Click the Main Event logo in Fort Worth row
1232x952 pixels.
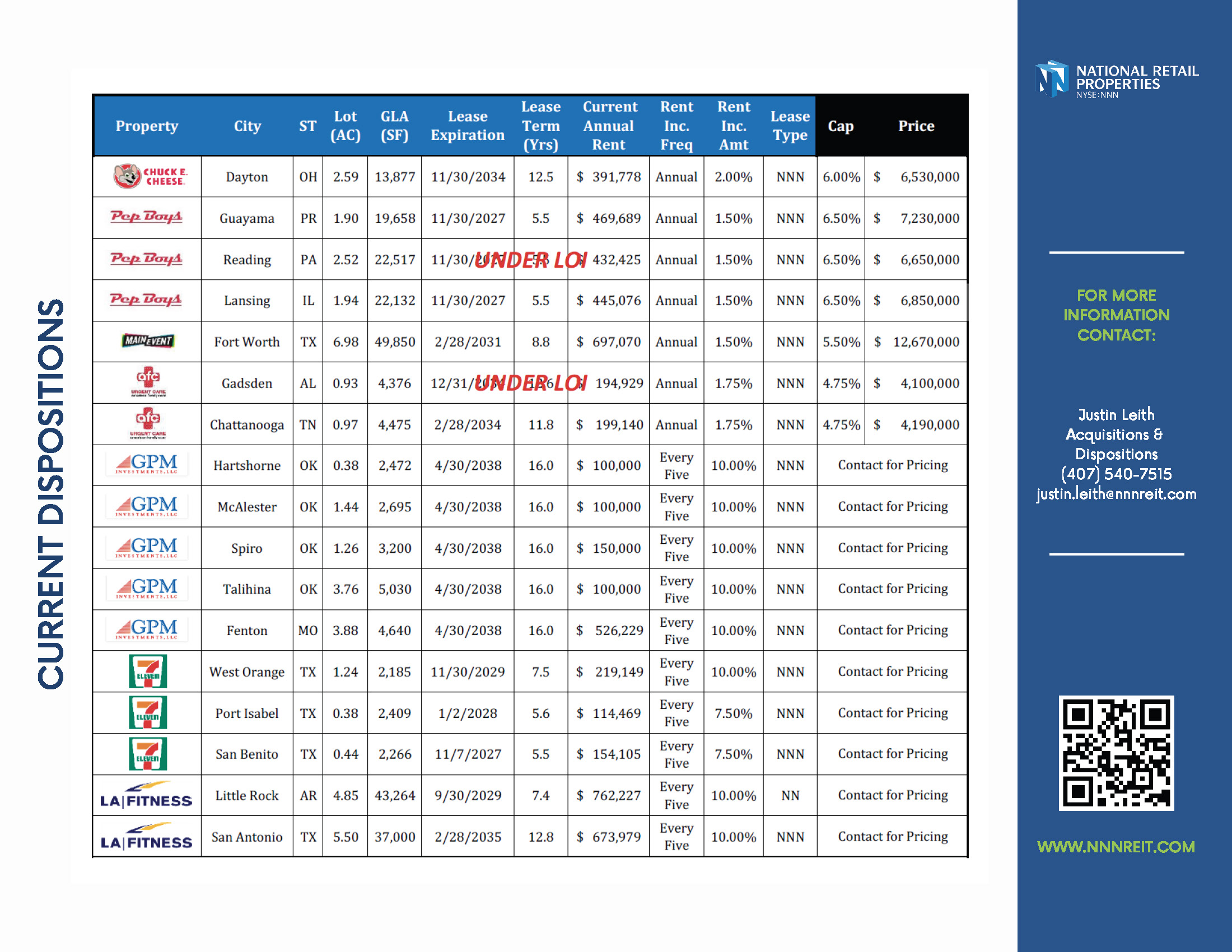pos(148,340)
